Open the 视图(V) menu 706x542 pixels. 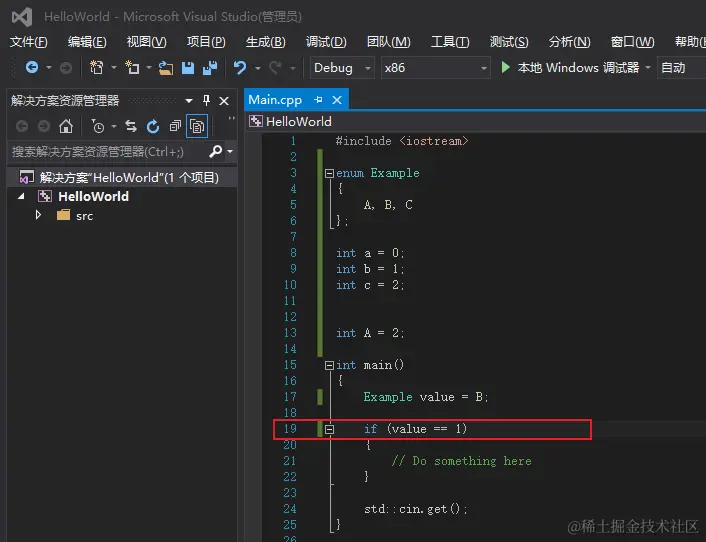click(146, 42)
